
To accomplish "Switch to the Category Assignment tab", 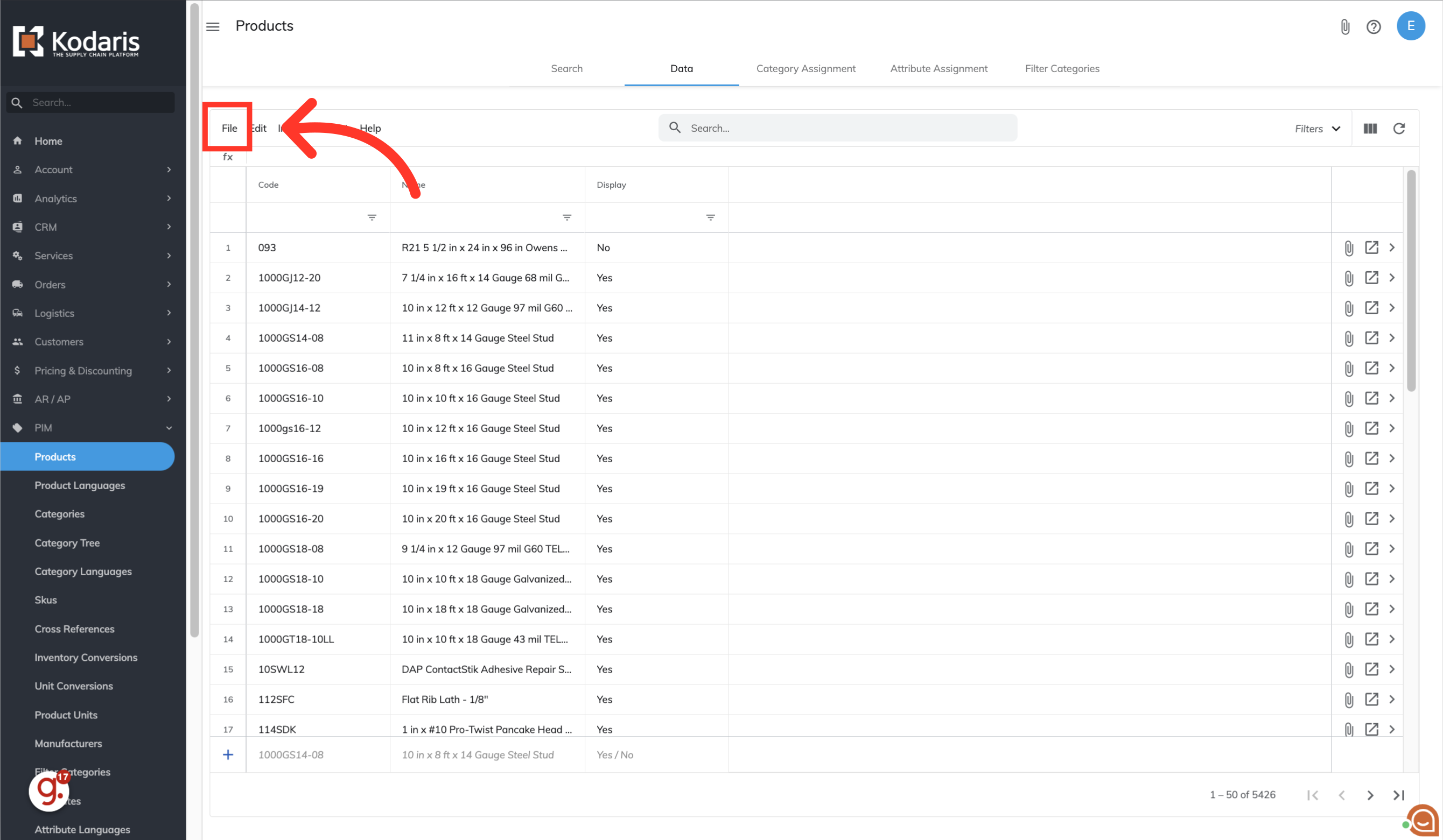I will click(x=805, y=68).
